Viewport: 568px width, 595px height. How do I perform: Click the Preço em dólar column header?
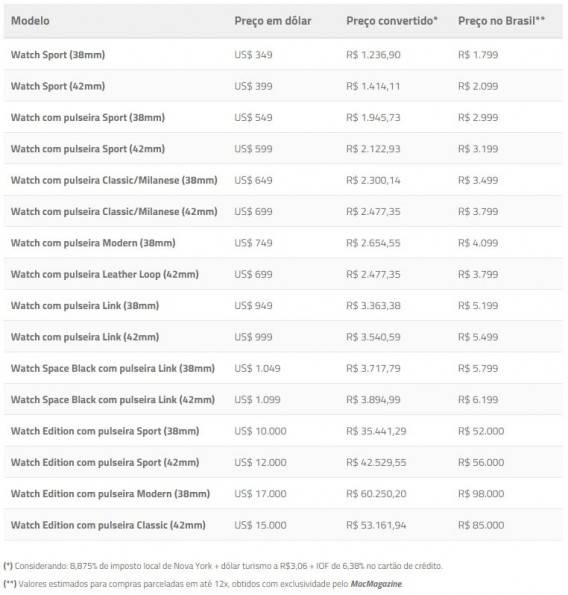(x=273, y=21)
